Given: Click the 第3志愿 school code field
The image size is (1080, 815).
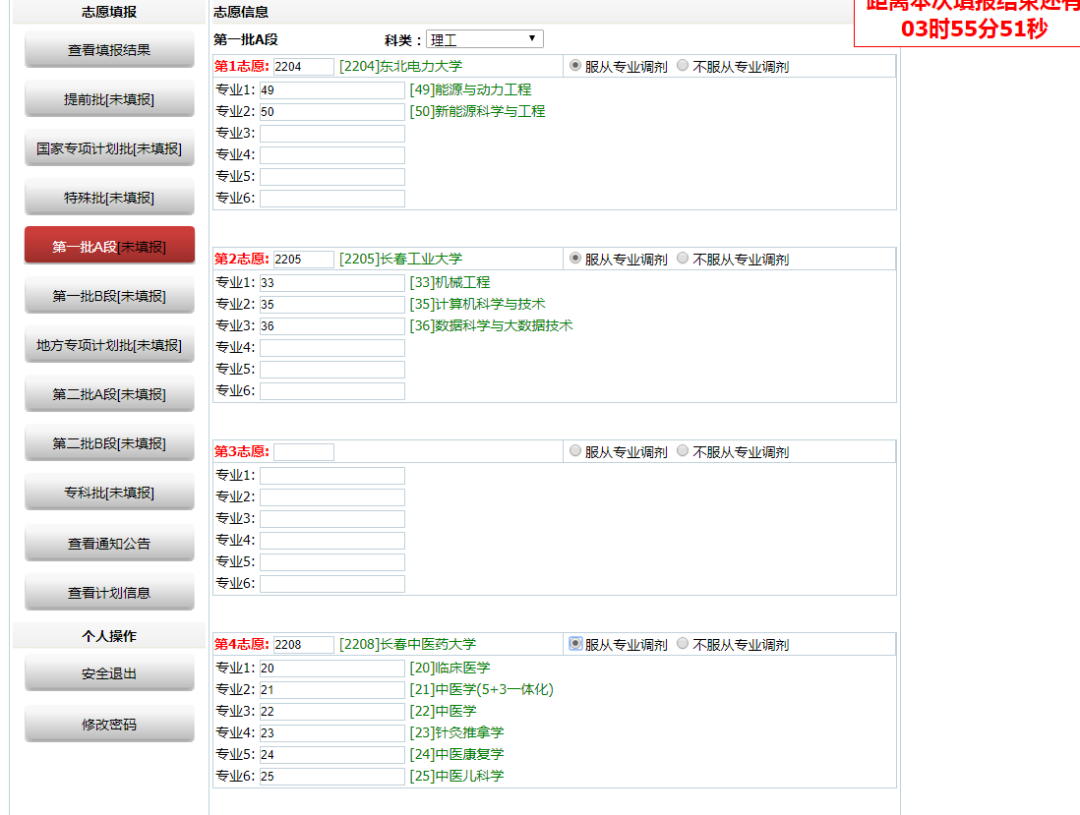Looking at the screenshot, I should pos(304,452).
